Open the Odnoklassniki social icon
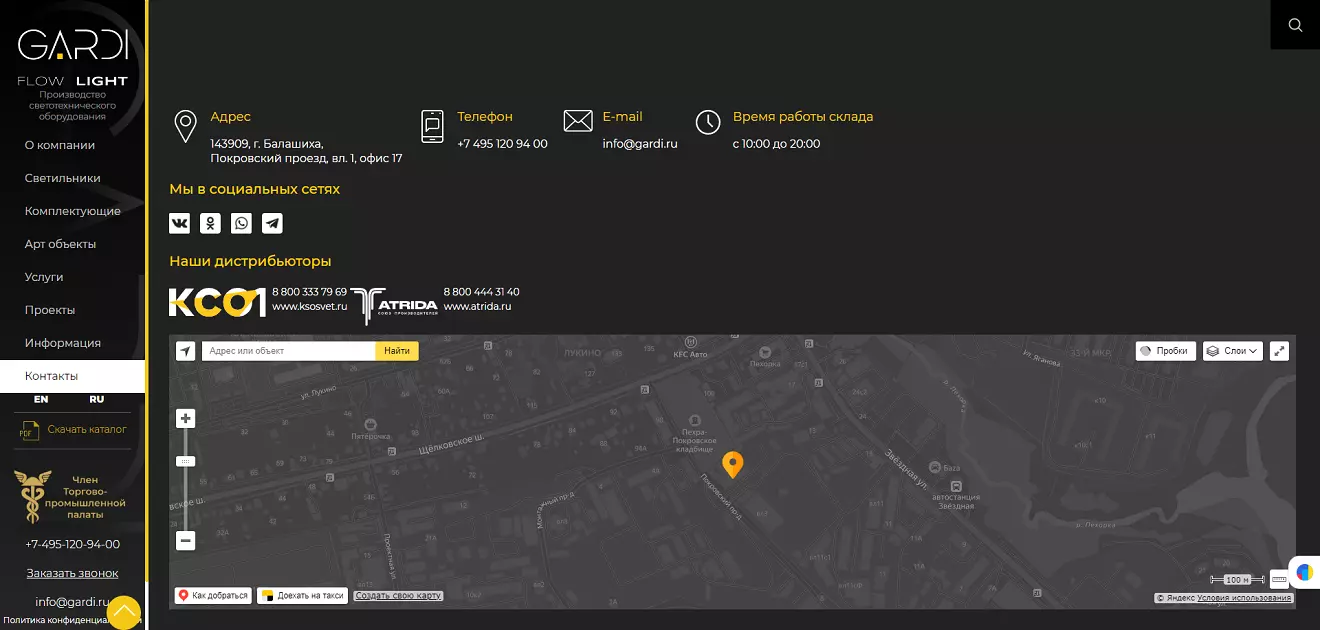Screen dimensions: 1320x630 point(210,223)
